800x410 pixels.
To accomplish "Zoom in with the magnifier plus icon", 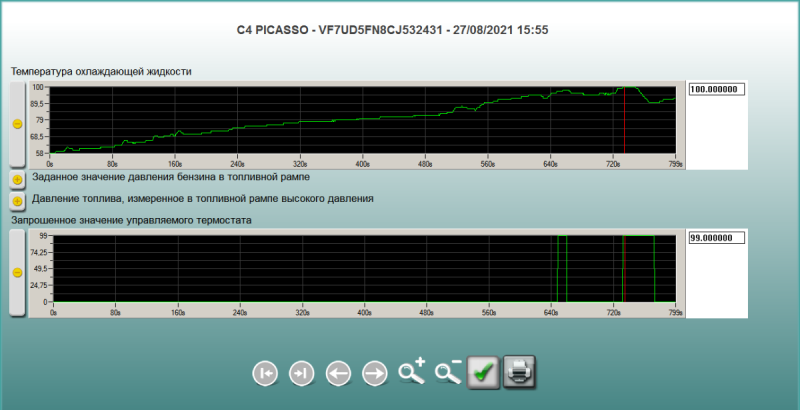I will 411,372.
